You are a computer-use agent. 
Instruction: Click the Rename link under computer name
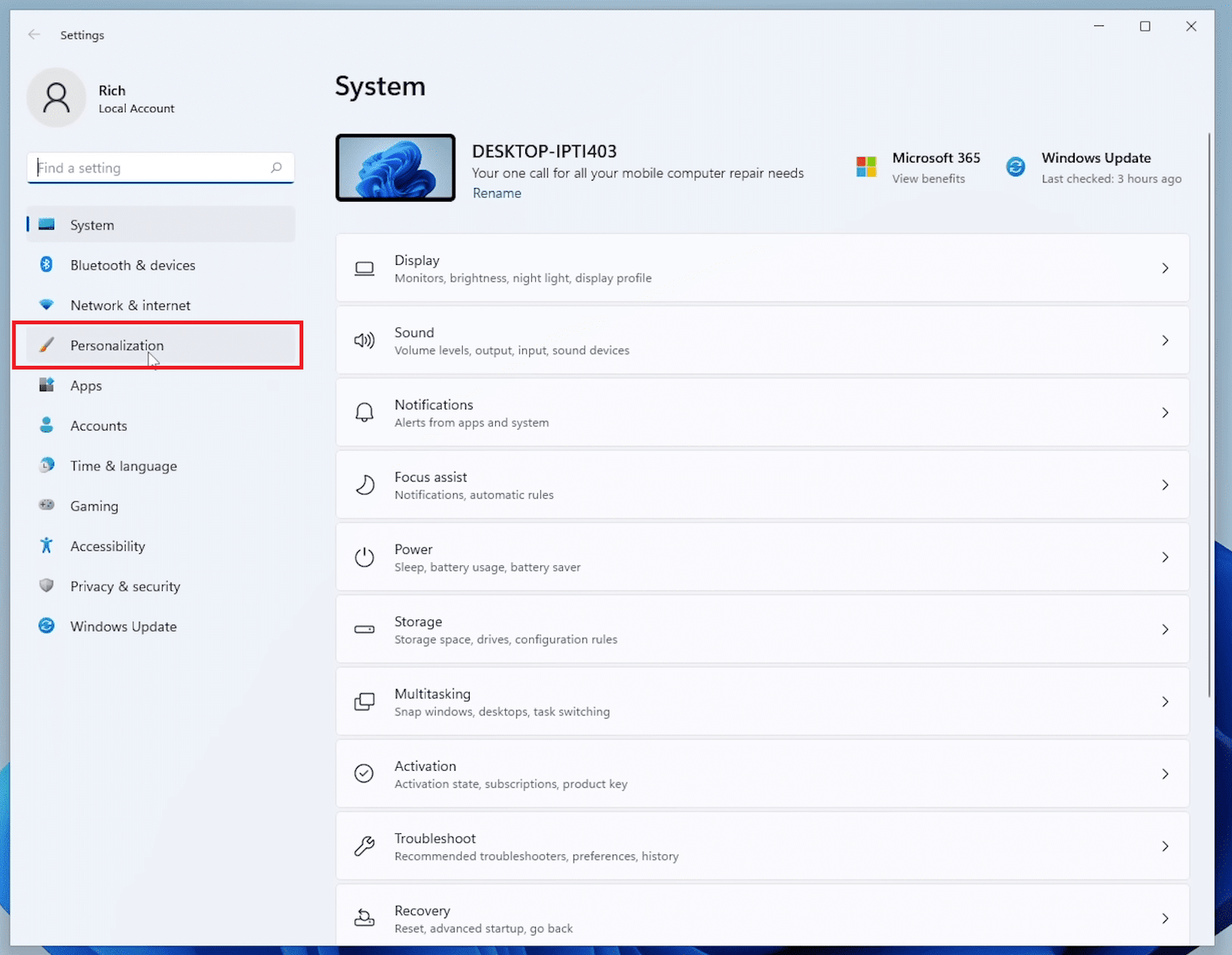pos(497,193)
